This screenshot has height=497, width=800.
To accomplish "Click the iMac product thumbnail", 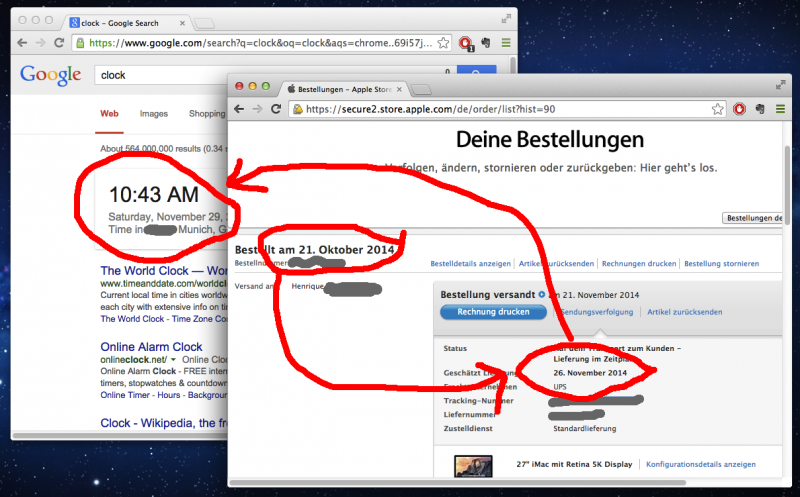I will 473,466.
